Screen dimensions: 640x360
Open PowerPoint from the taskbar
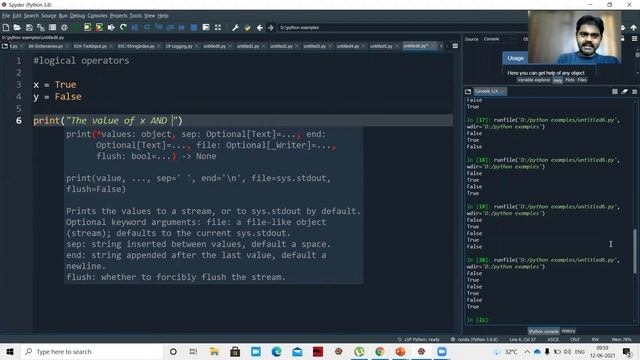coord(400,351)
